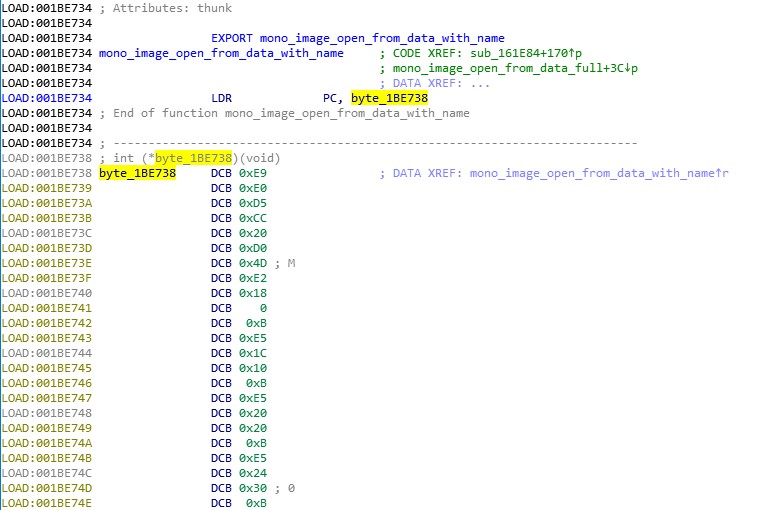Screen dimensions: 763x510
Task: Select the DCB value 0xCC
Action: click(253, 219)
